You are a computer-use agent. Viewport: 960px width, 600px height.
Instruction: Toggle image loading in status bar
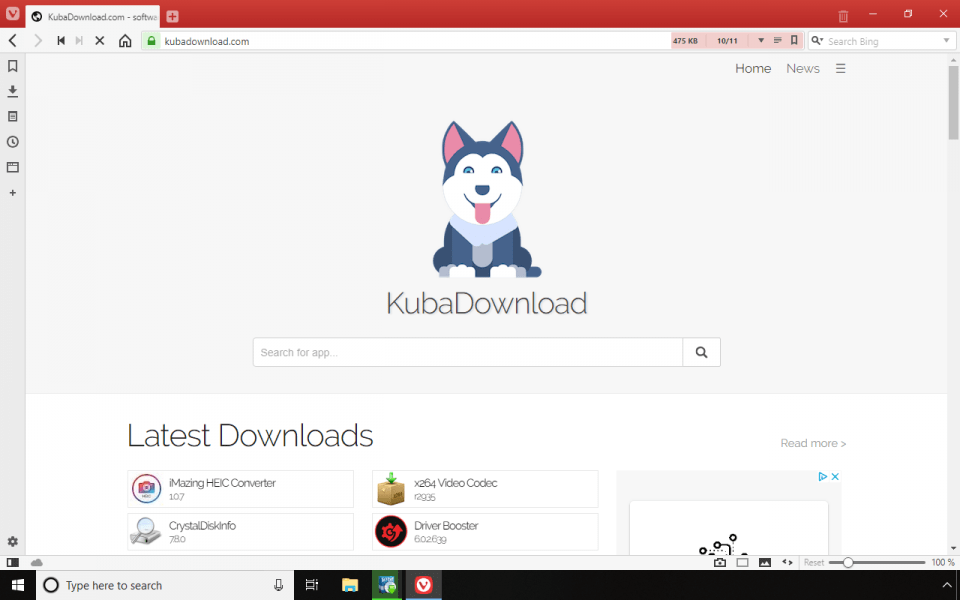tap(765, 563)
